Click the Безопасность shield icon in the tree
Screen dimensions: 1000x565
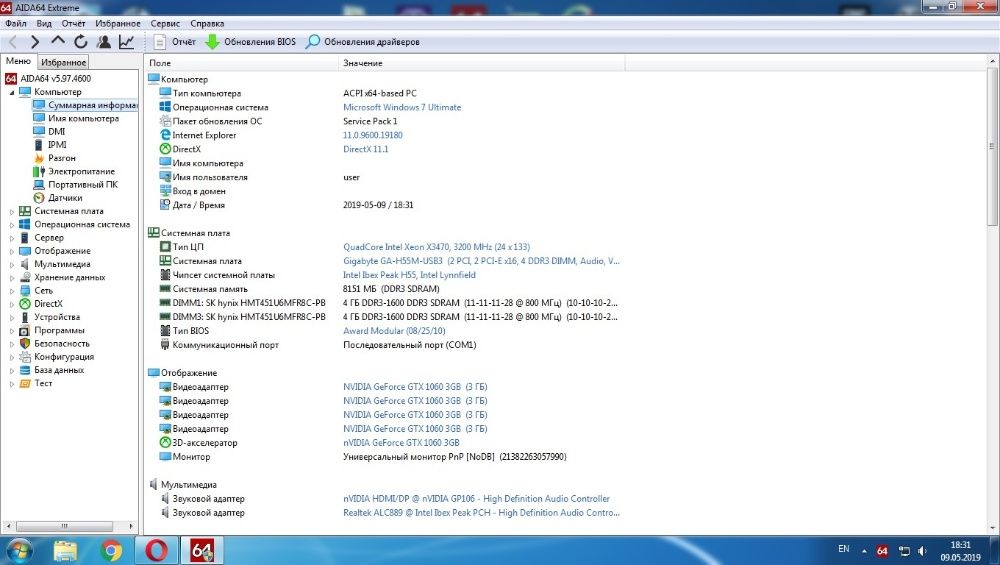25,344
